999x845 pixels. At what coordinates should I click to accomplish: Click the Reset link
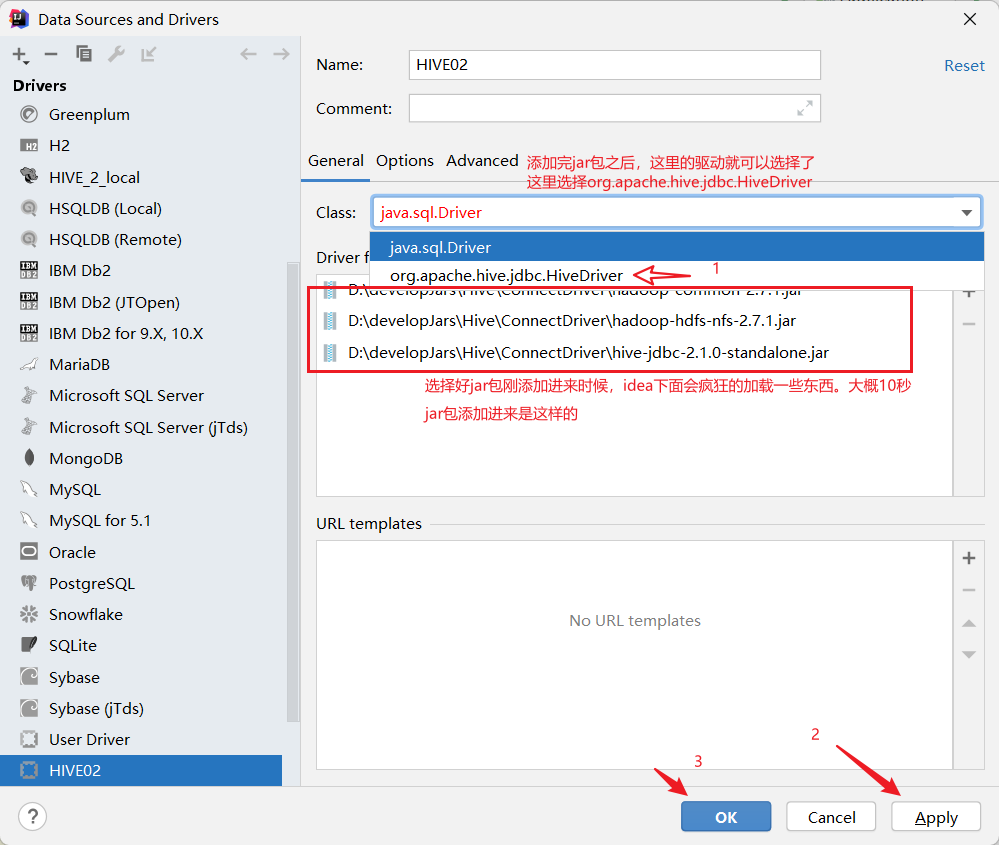point(963,65)
